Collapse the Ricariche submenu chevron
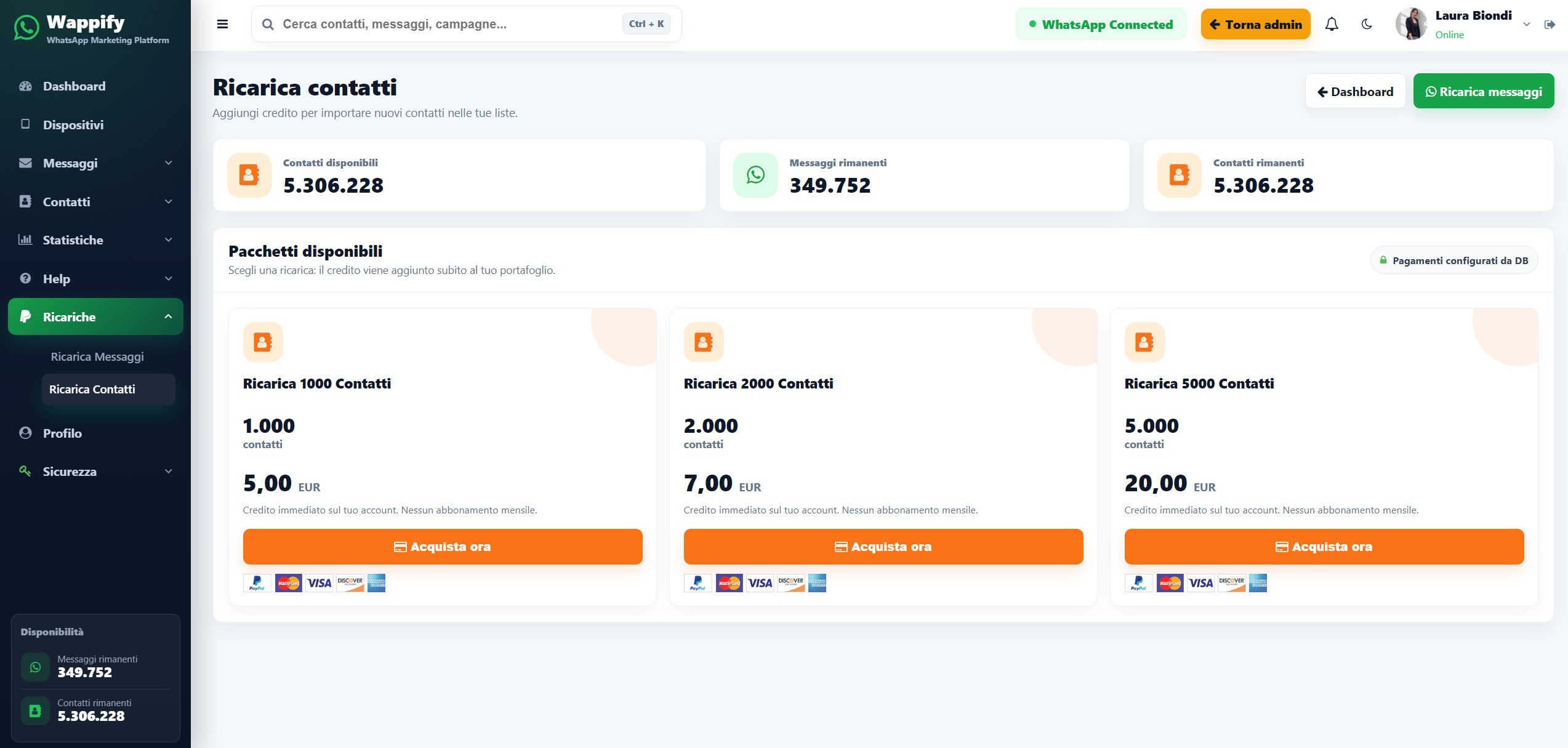Viewport: 1568px width, 748px height. 169,316
